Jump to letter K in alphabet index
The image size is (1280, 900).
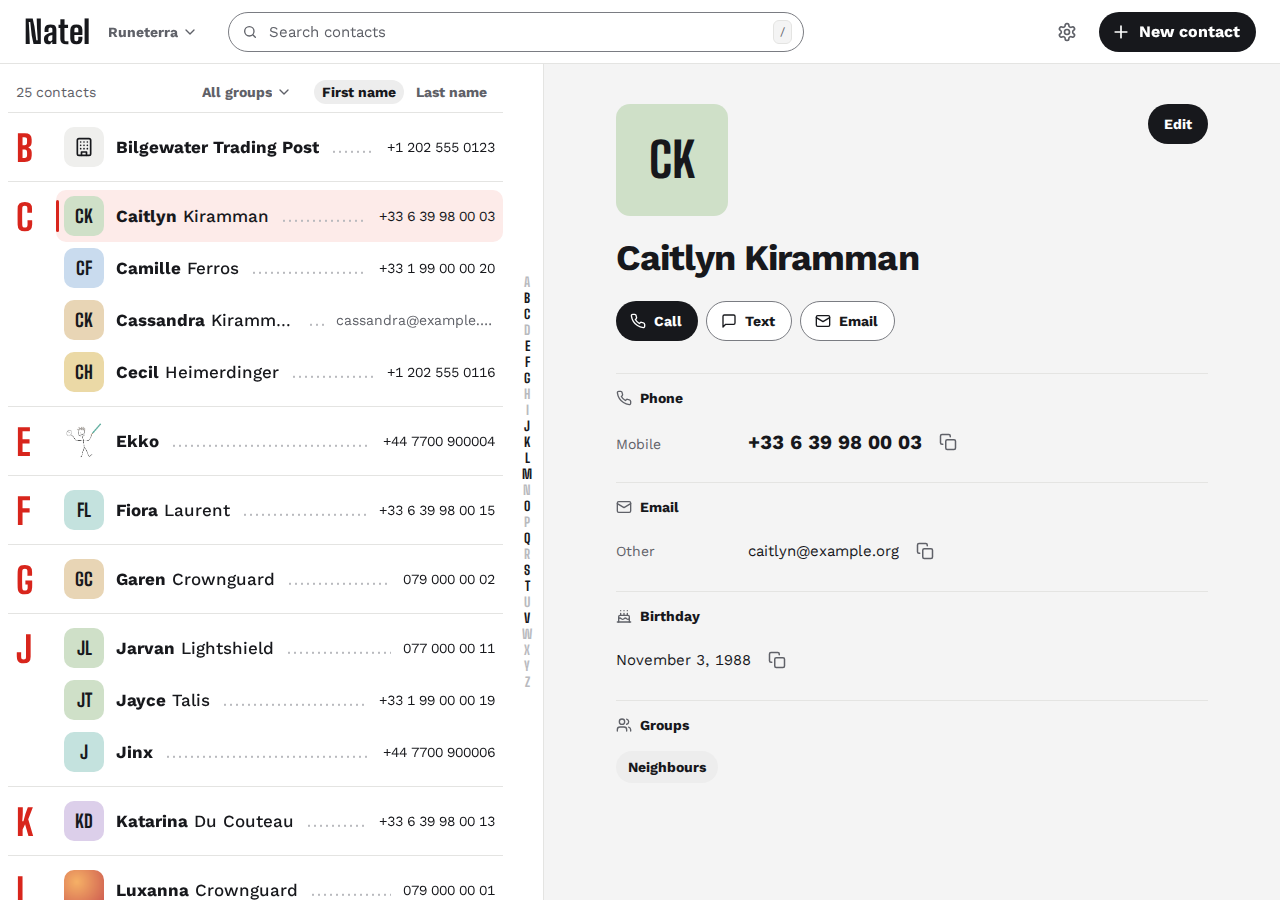pos(527,442)
